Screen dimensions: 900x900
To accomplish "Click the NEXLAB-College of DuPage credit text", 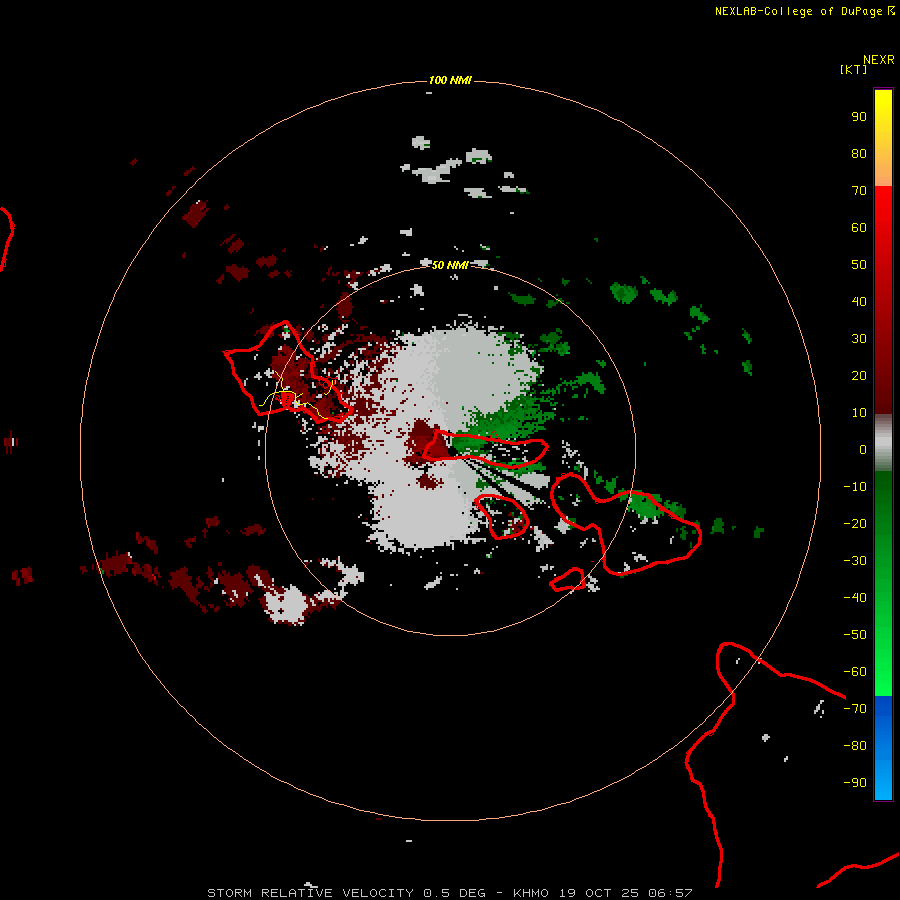I will click(x=798, y=11).
